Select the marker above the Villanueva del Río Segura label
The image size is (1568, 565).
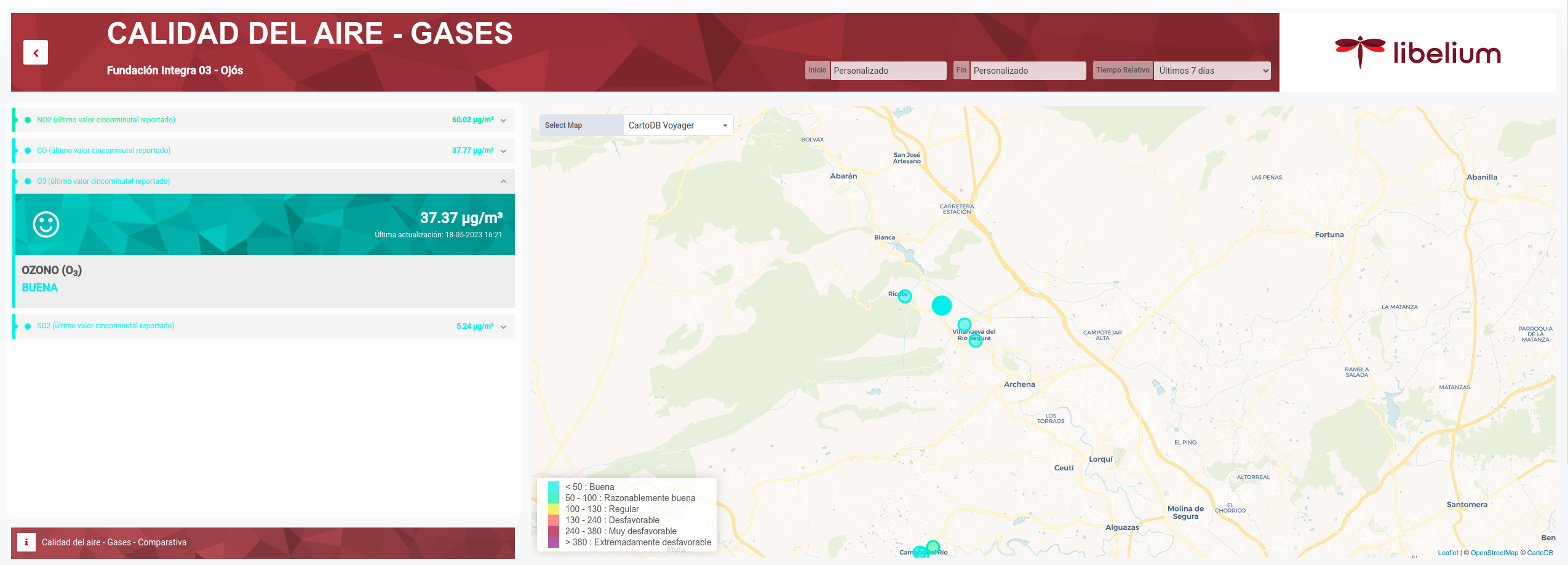click(x=964, y=324)
